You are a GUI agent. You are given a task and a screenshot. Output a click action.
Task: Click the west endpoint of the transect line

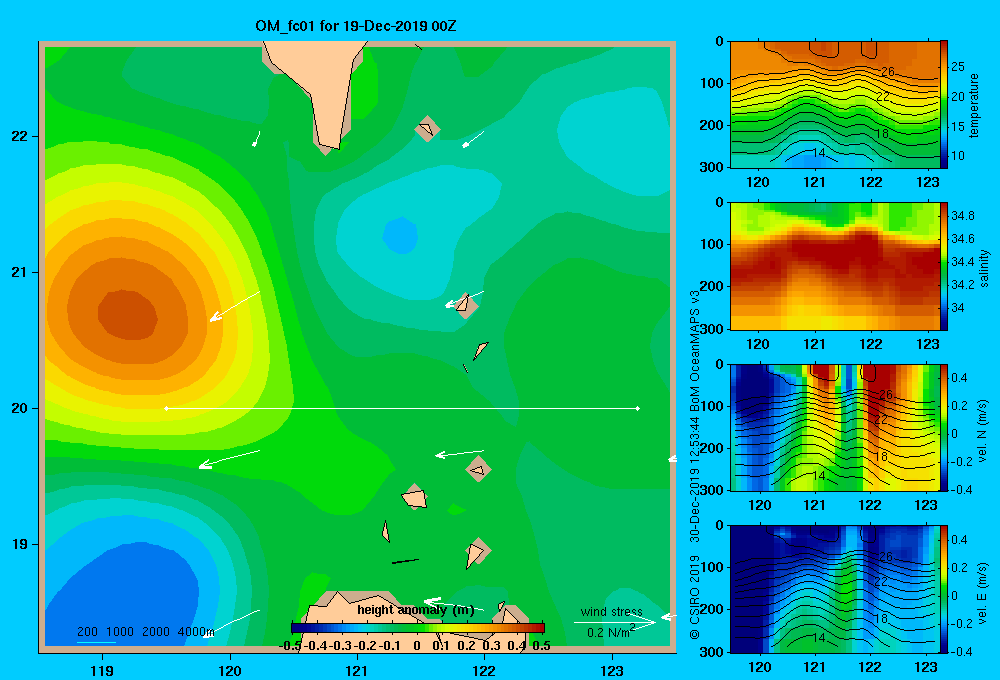pyautogui.click(x=166, y=408)
